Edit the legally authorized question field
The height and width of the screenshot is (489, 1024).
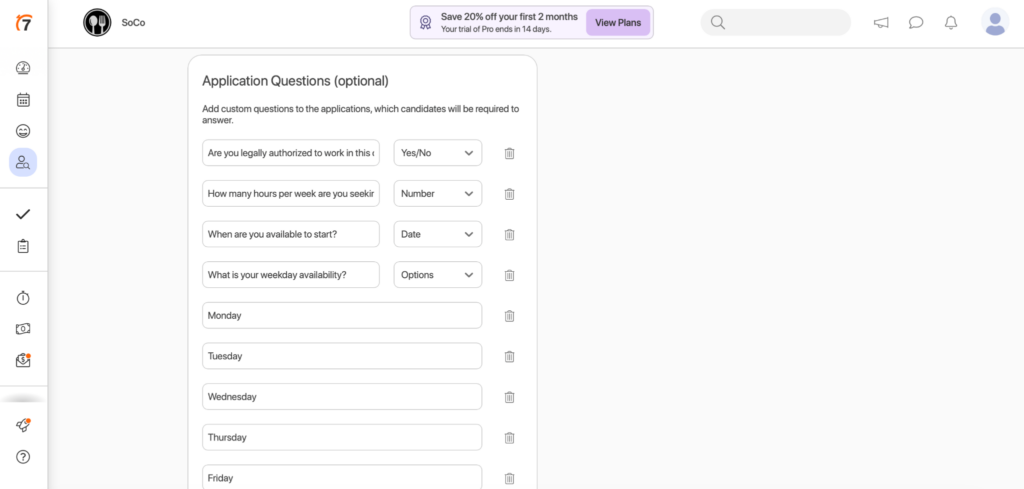pos(291,153)
